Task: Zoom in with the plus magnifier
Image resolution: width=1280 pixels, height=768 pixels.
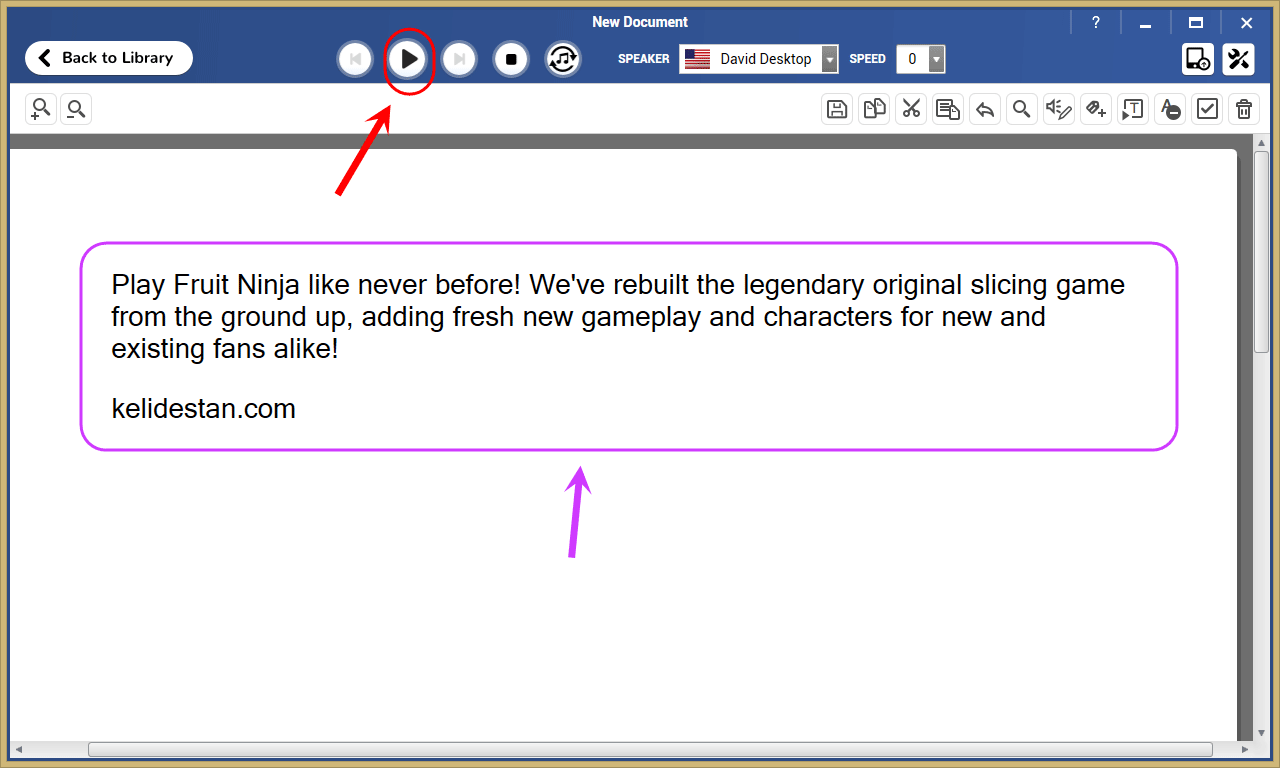Action: (x=41, y=109)
